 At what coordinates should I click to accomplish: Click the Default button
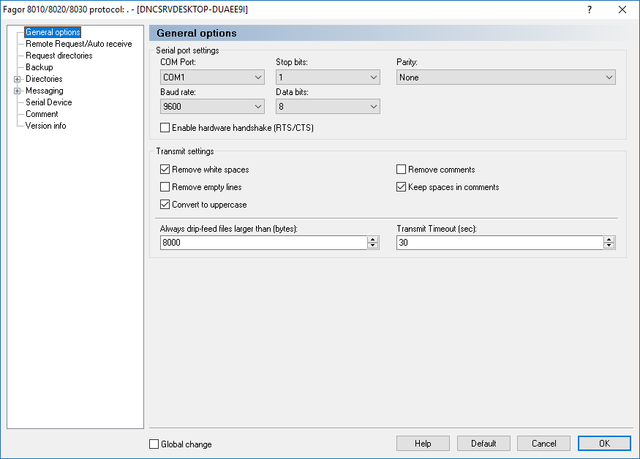point(484,443)
